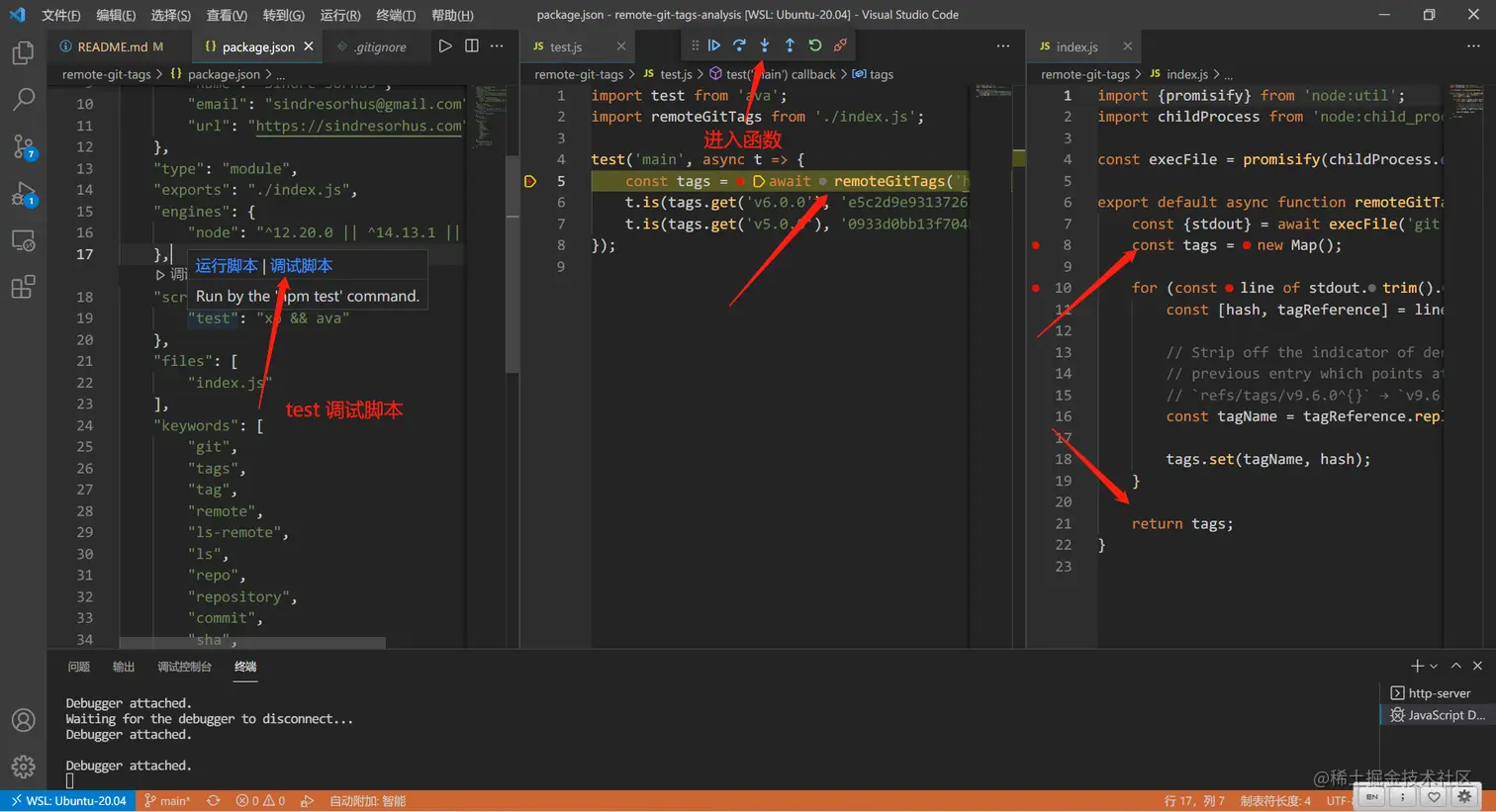This screenshot has width=1496, height=812.
Task: Click package.json breadcrumb segment
Action: [x=224, y=74]
